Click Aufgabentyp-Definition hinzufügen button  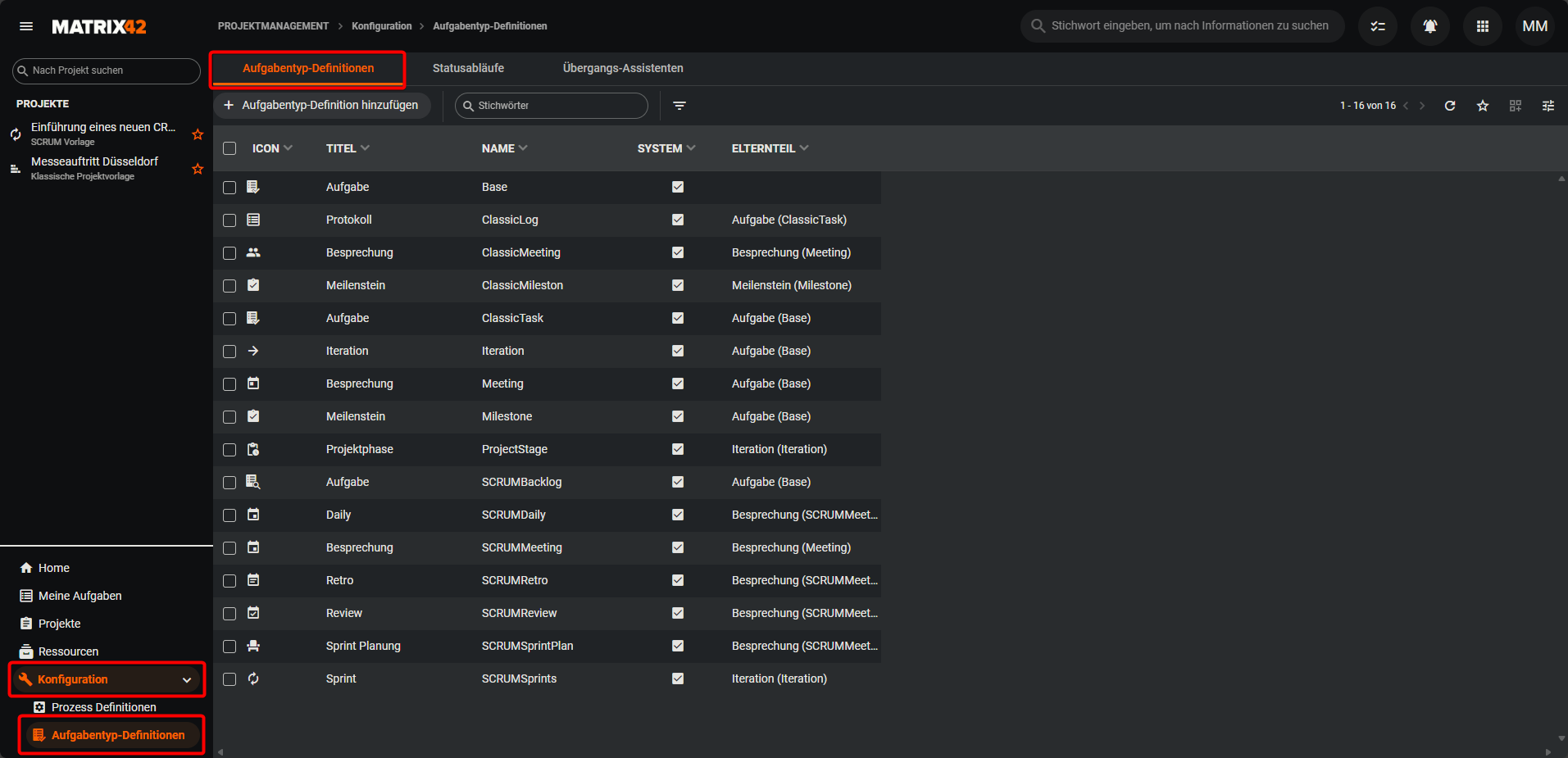pyautogui.click(x=321, y=105)
